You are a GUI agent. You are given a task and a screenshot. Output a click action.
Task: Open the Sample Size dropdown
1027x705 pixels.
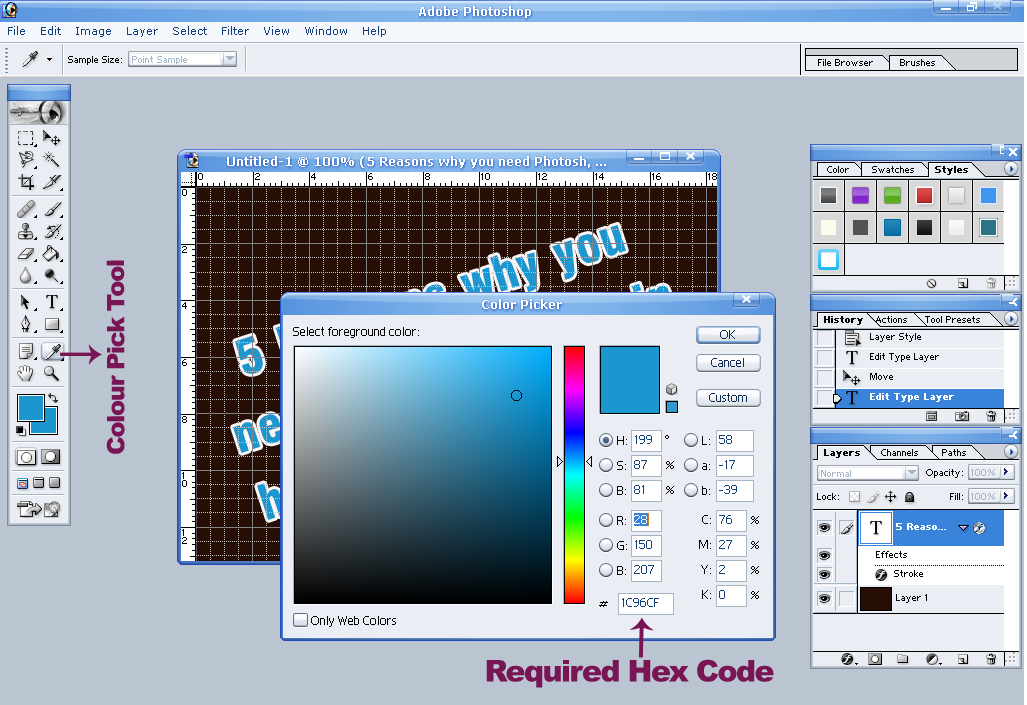[x=229, y=60]
